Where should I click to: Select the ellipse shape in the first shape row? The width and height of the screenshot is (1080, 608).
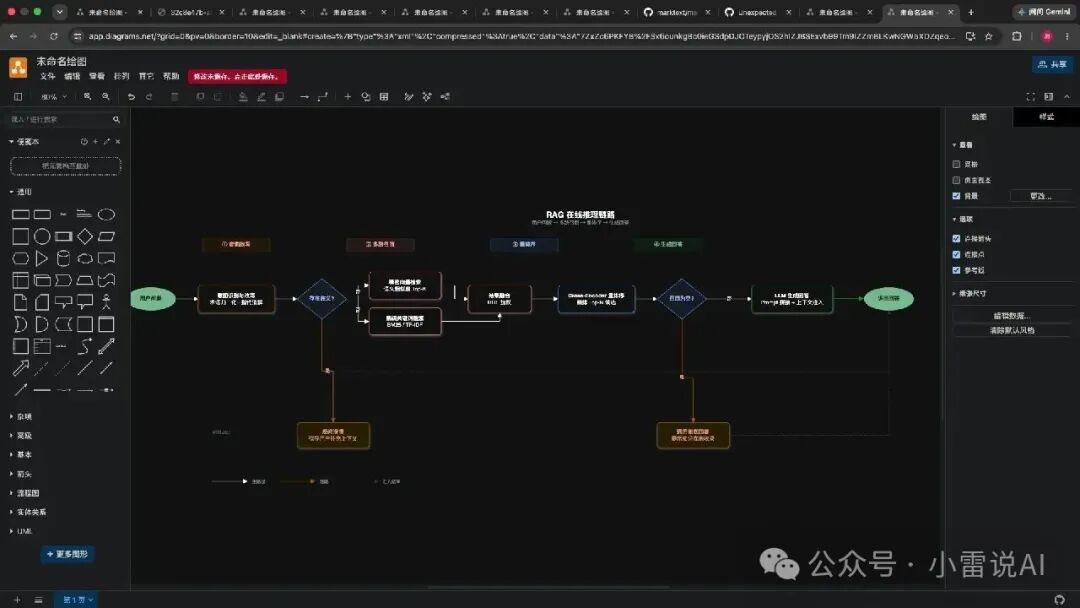click(106, 214)
